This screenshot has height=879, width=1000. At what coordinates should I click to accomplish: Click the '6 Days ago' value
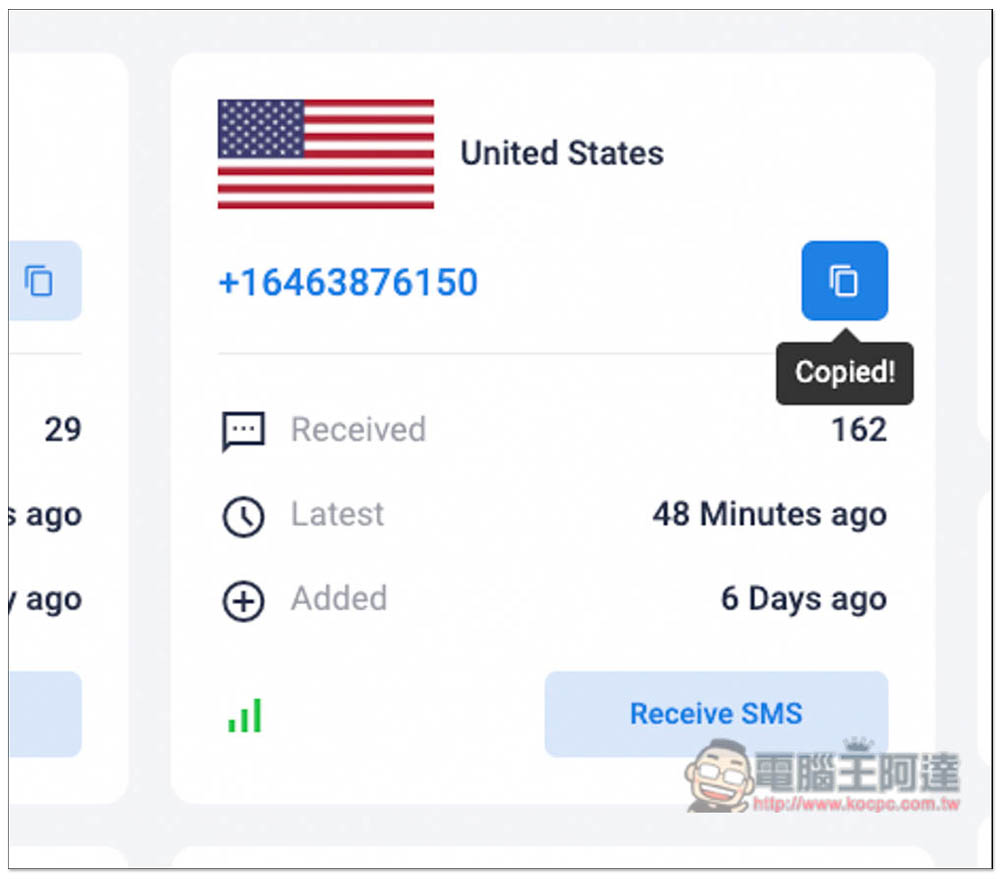point(804,599)
